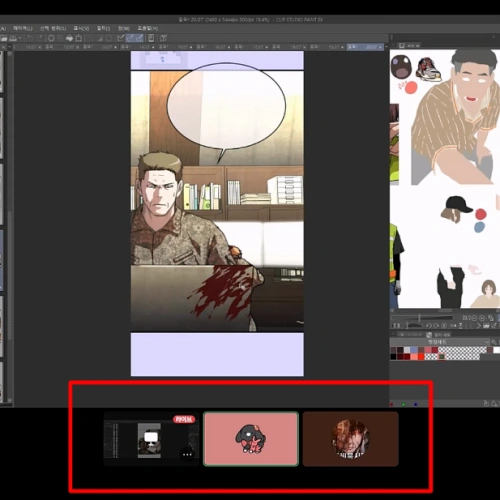The image size is (500, 500).
Task: Open the color set name dropdown
Action: (440, 342)
